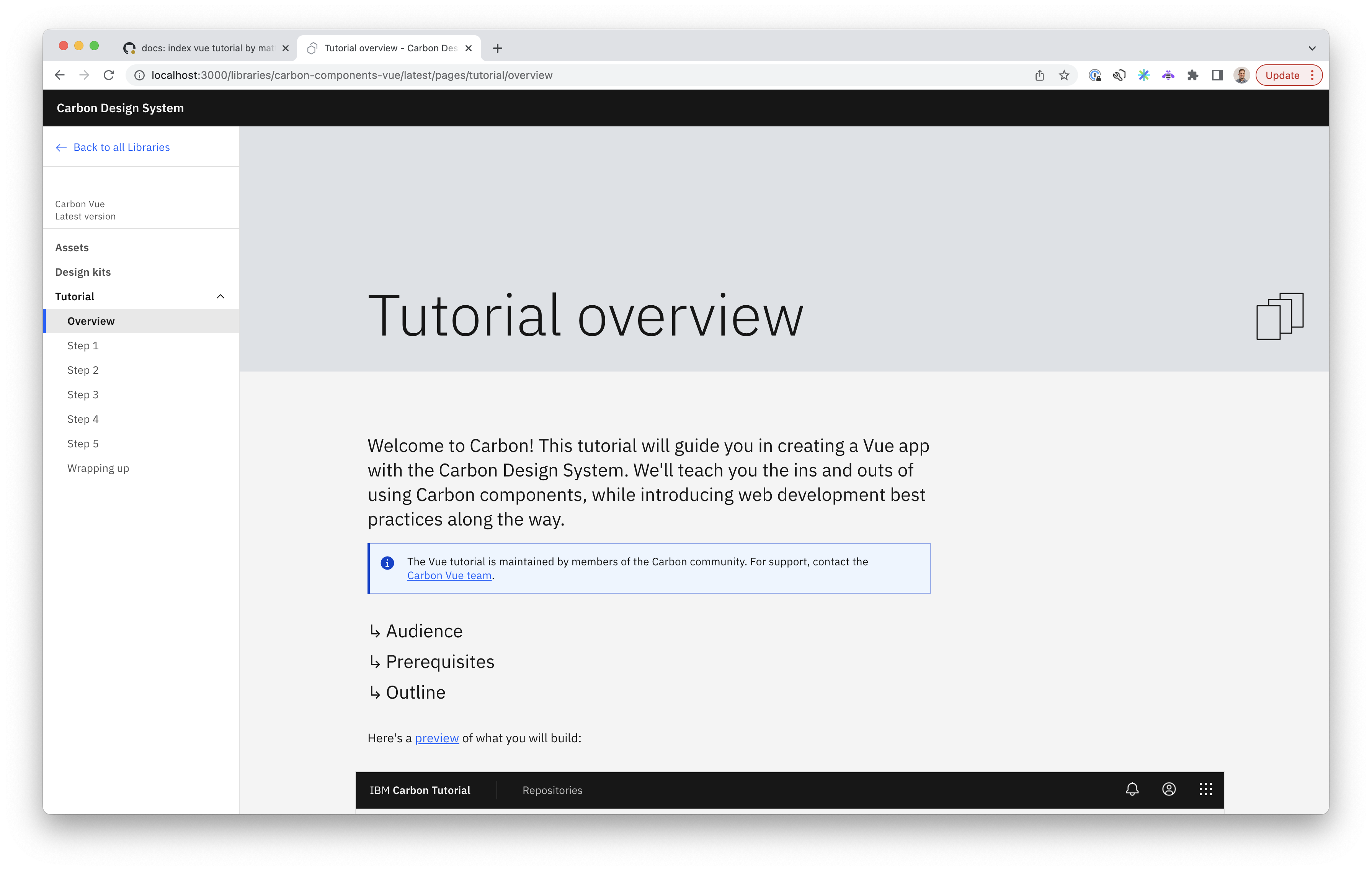Open the Extensions puzzle piece menu

1192,75
